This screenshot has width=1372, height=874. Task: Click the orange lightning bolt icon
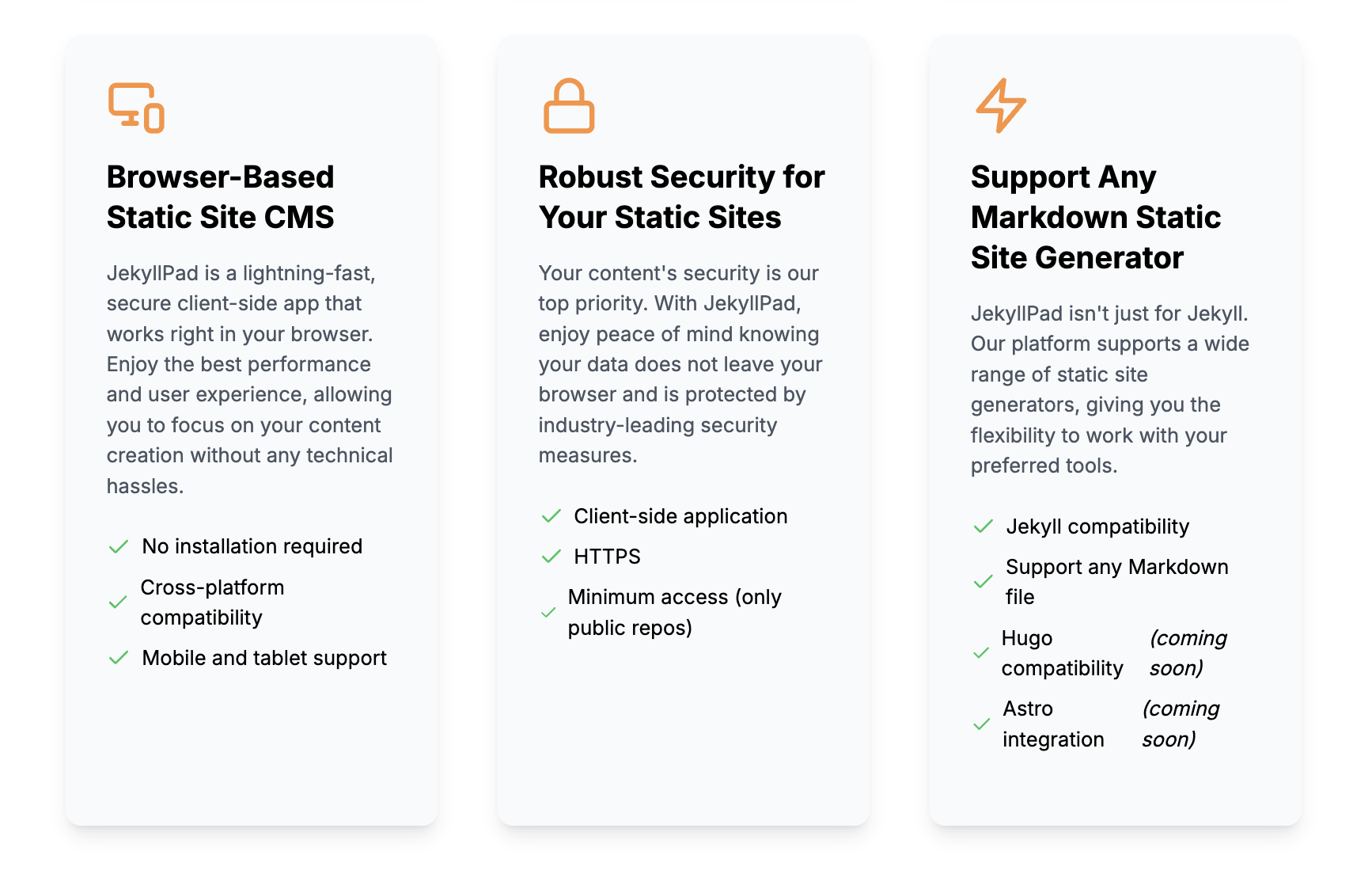coord(1001,105)
